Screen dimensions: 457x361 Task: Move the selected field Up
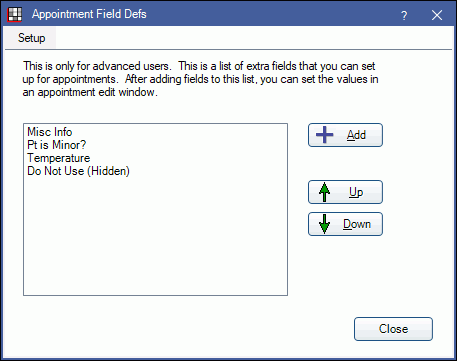pos(345,192)
